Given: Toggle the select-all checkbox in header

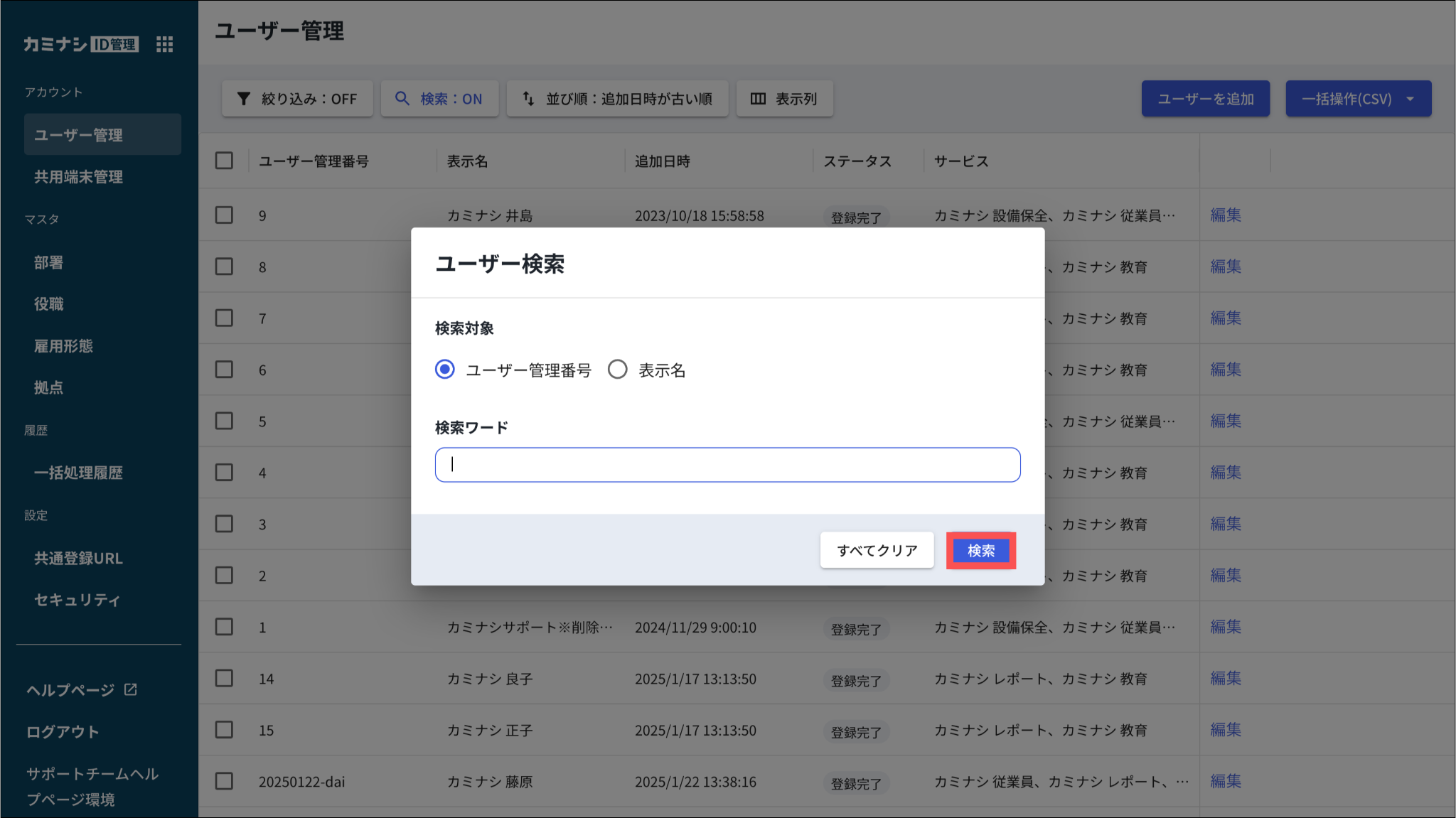Looking at the screenshot, I should (224, 161).
